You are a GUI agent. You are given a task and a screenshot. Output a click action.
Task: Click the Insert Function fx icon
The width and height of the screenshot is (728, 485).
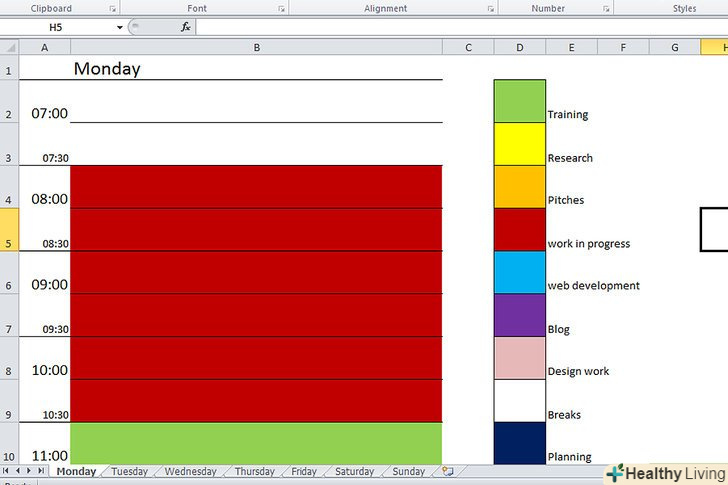tap(185, 28)
